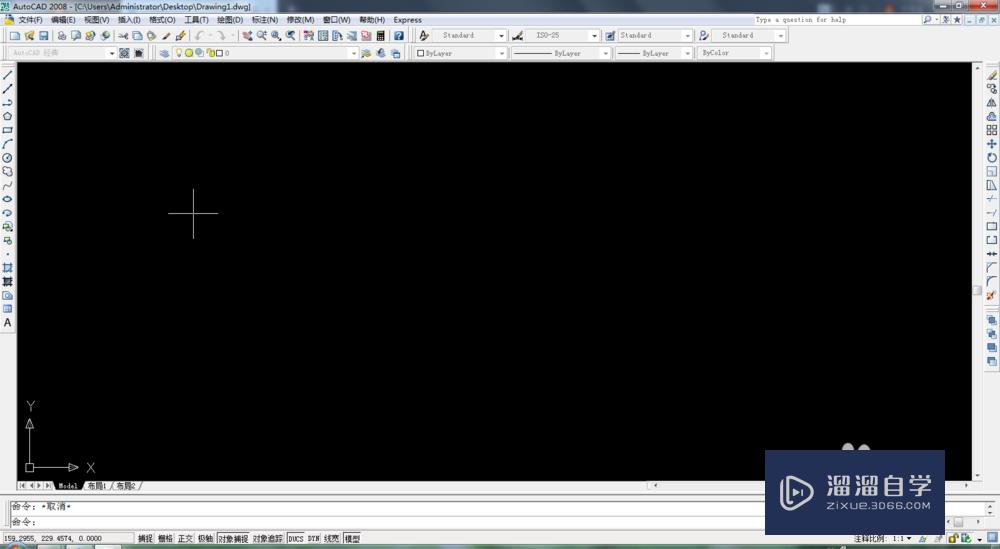This screenshot has width=1000, height=549.
Task: Select the Arc drawing tool
Action: [8, 144]
